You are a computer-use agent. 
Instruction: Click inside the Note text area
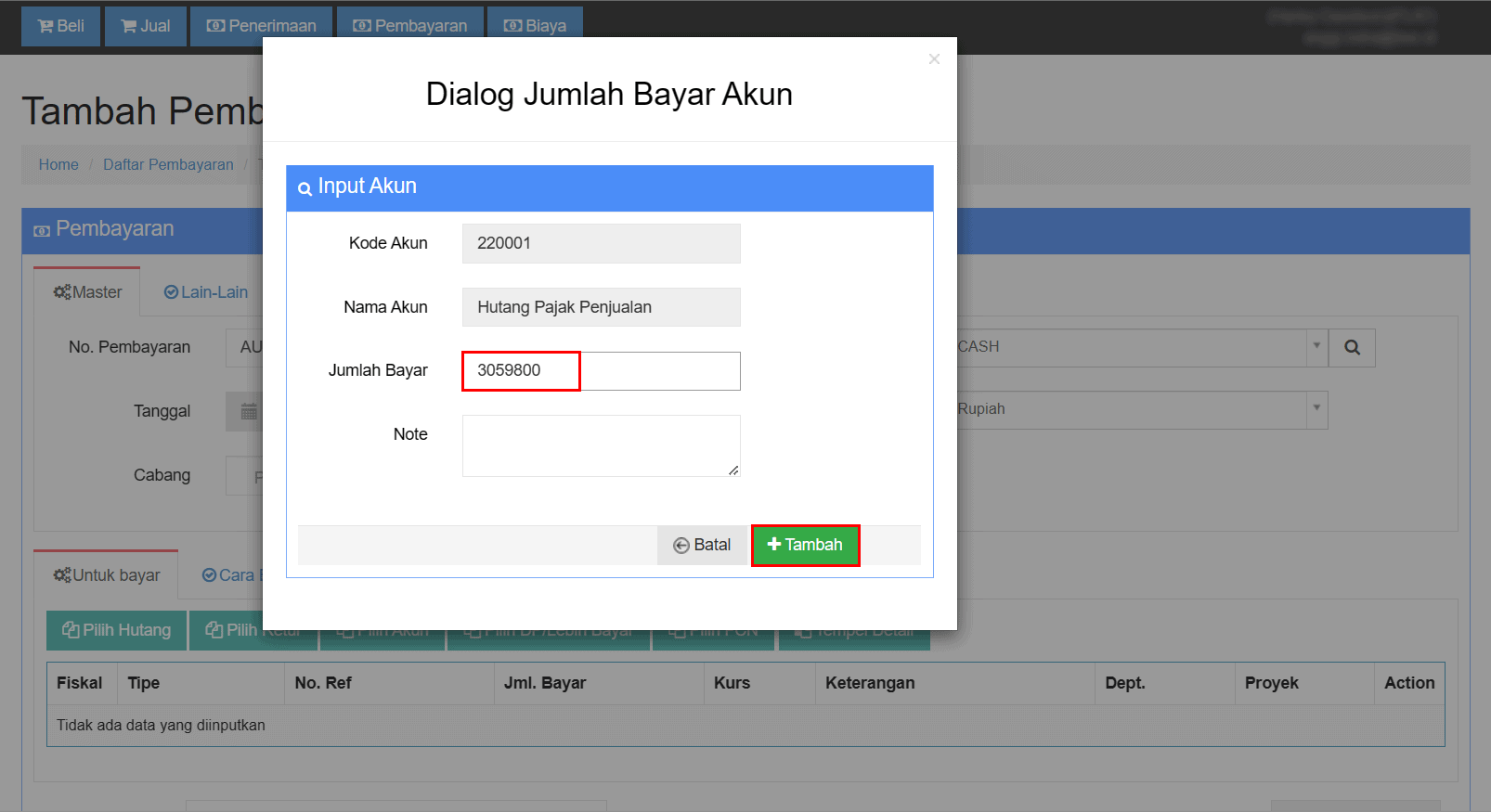pos(601,445)
